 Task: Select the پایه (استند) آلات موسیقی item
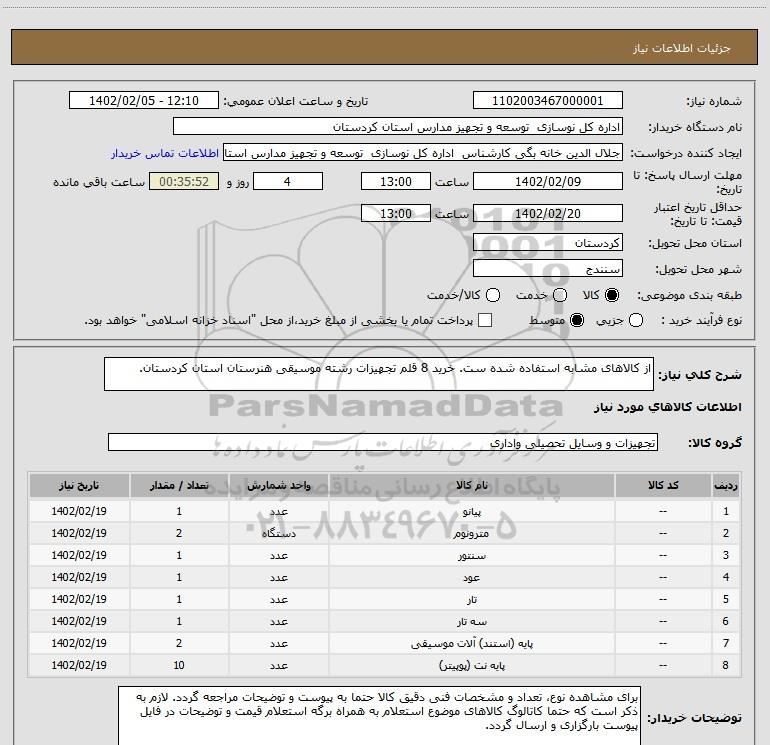point(471,643)
